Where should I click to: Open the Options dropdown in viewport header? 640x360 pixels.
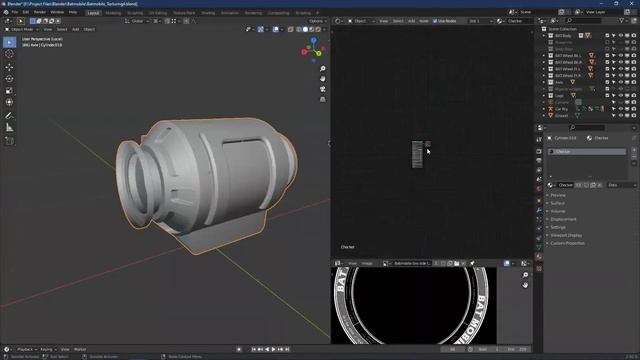click(318, 21)
